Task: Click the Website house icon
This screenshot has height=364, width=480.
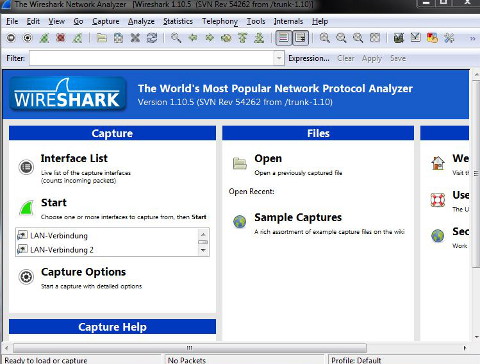Action: [438, 163]
